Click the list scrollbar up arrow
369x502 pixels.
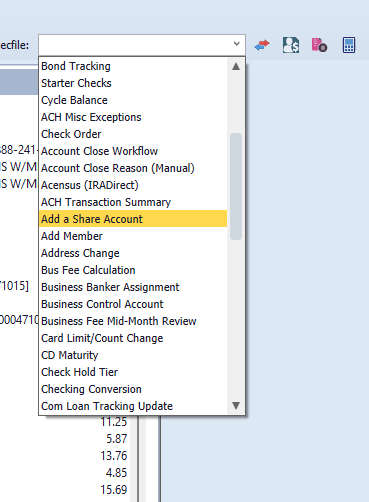(x=236, y=66)
